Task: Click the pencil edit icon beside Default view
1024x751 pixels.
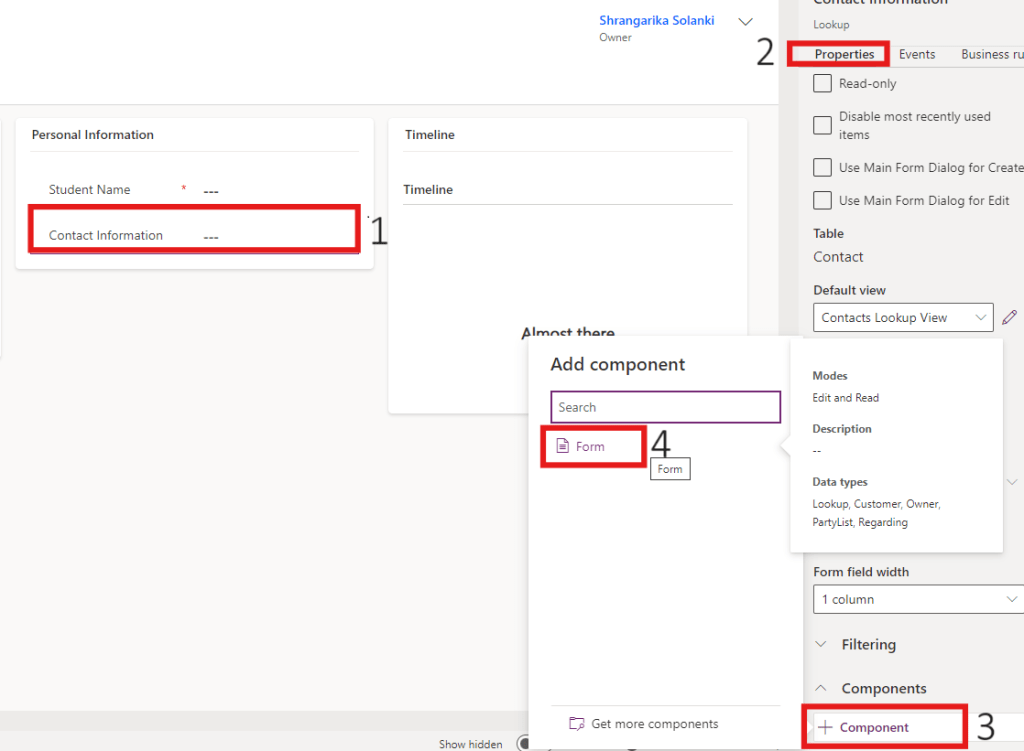Action: tap(1009, 318)
